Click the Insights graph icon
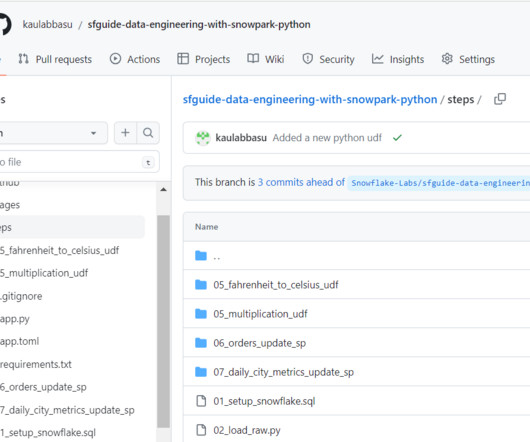The height and width of the screenshot is (442, 530). (x=378, y=59)
